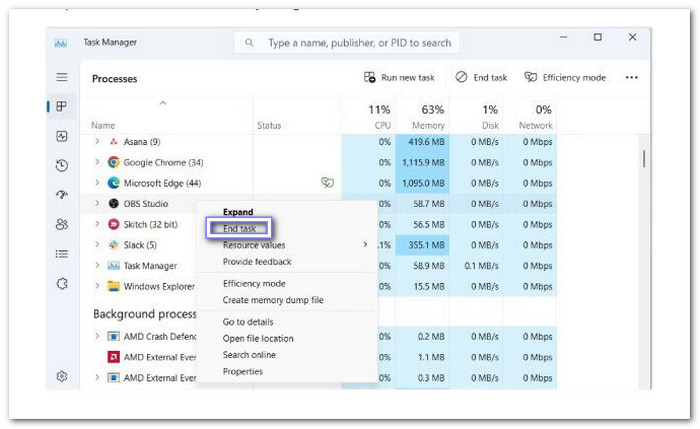The image size is (700, 429).
Task: Open the Details sidebar icon
Action: [62, 254]
